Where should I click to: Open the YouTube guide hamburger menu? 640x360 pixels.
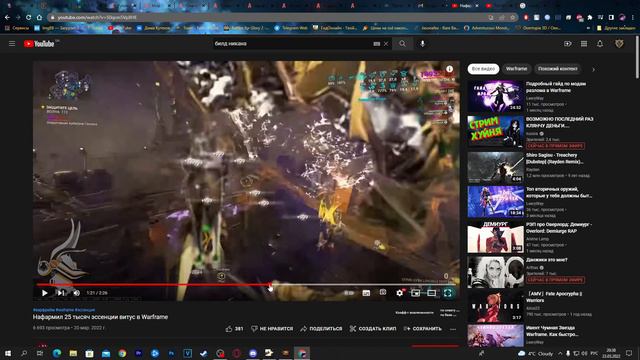pos(12,44)
